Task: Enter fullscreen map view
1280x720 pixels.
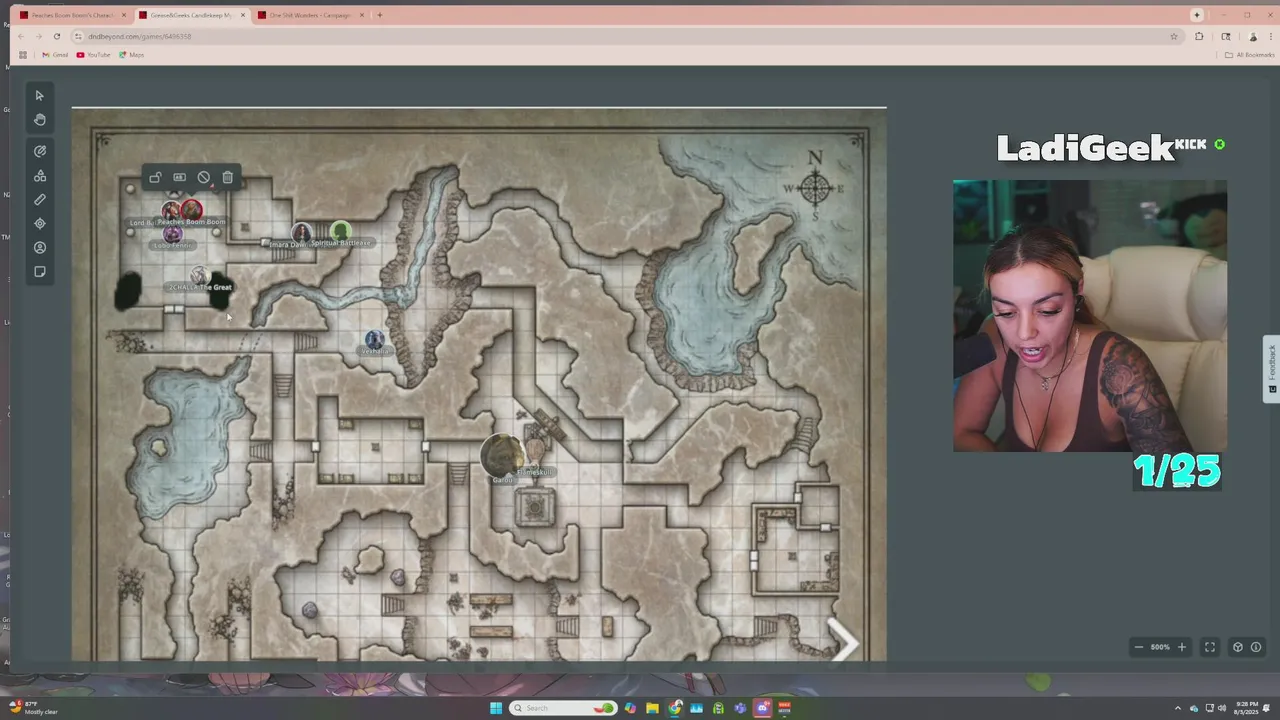Action: pos(1209,647)
